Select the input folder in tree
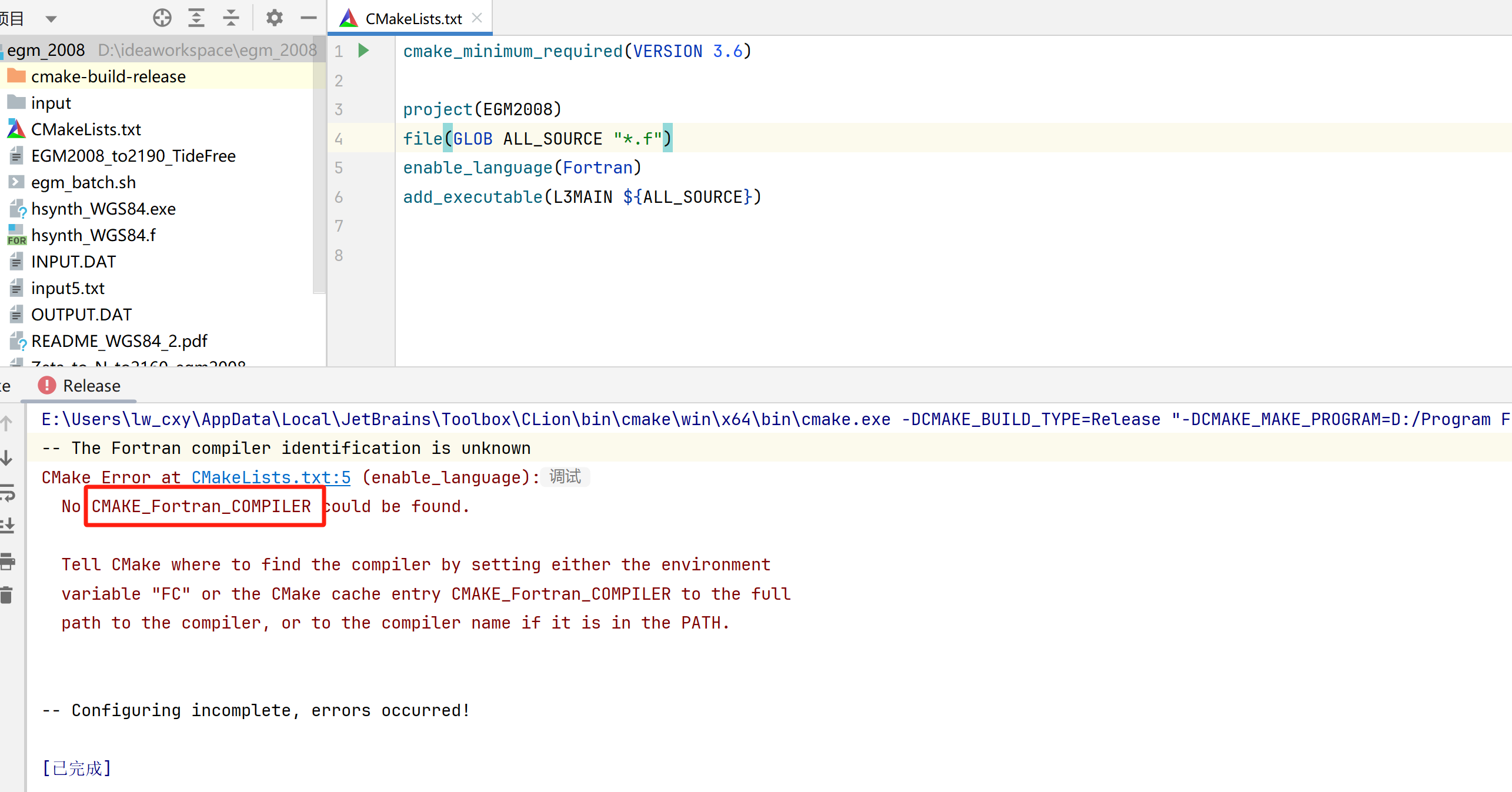The height and width of the screenshot is (792, 1512). point(51,103)
